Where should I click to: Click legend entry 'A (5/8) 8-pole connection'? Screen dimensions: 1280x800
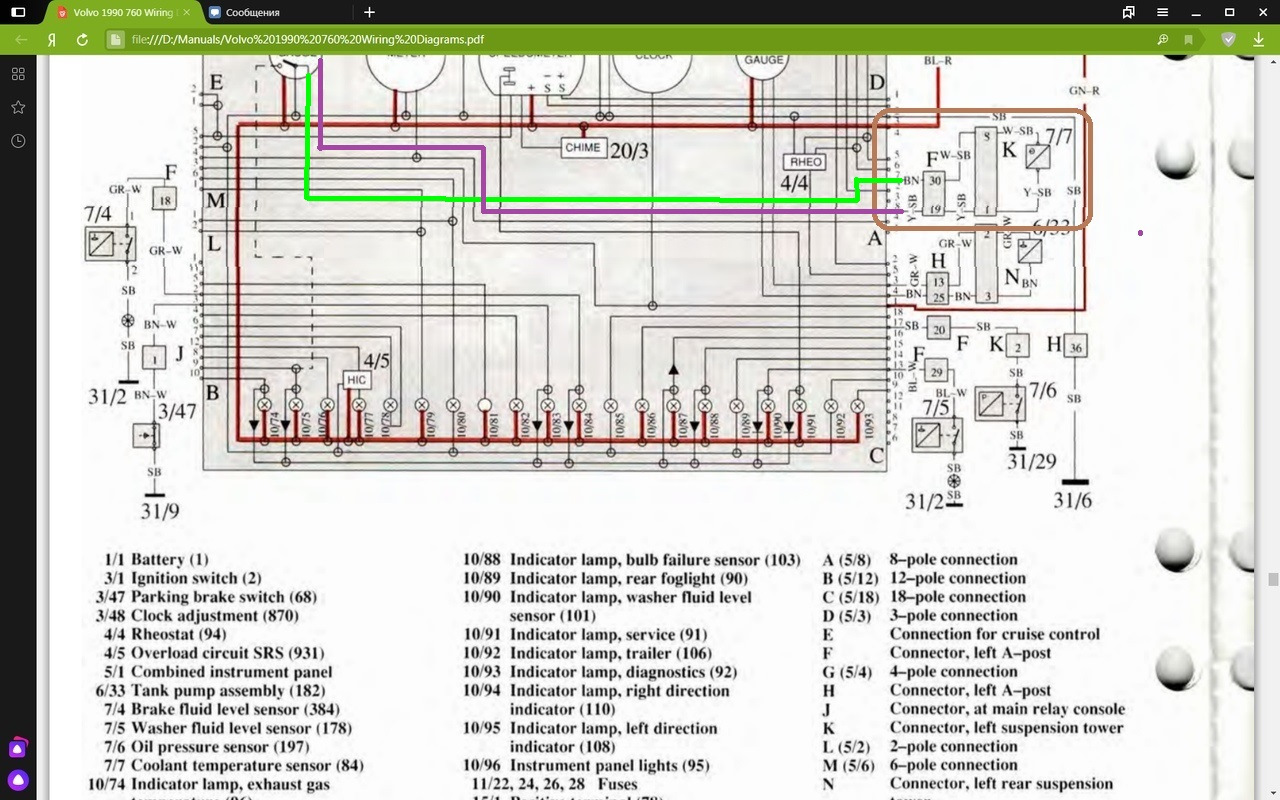pos(920,560)
